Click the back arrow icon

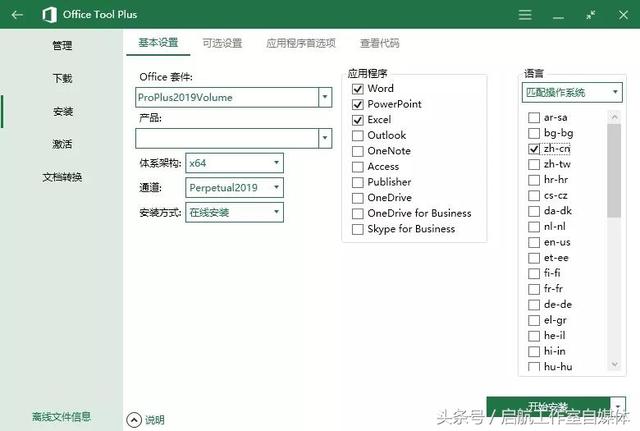[x=17, y=15]
